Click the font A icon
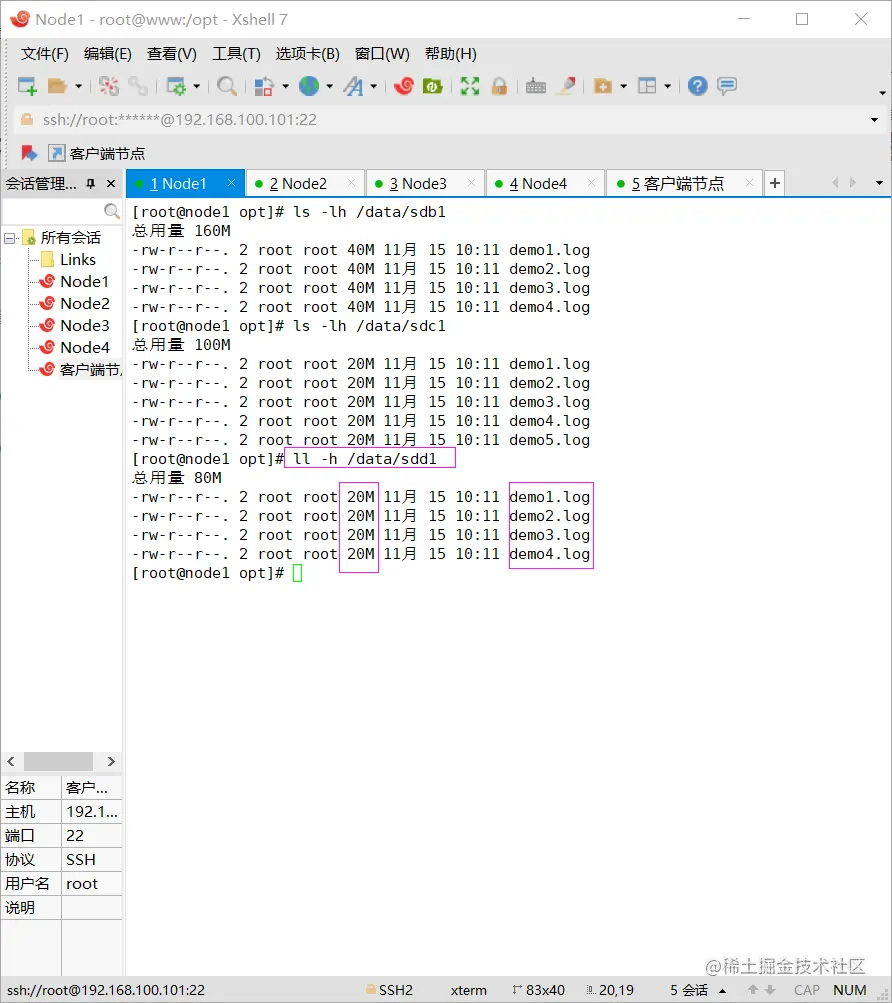This screenshot has width=892, height=1003. 353,86
